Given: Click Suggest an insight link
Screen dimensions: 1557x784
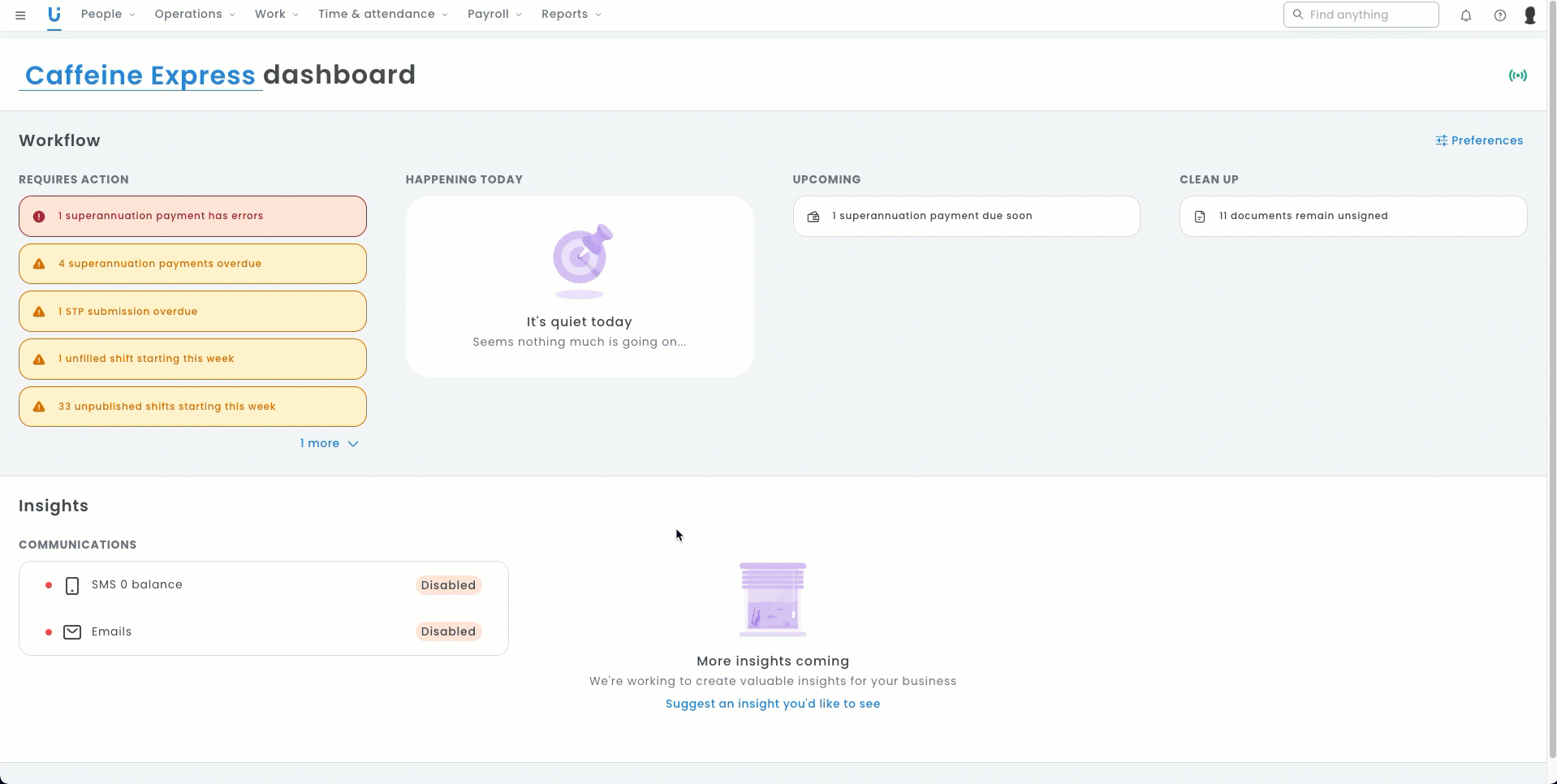Looking at the screenshot, I should [x=772, y=704].
